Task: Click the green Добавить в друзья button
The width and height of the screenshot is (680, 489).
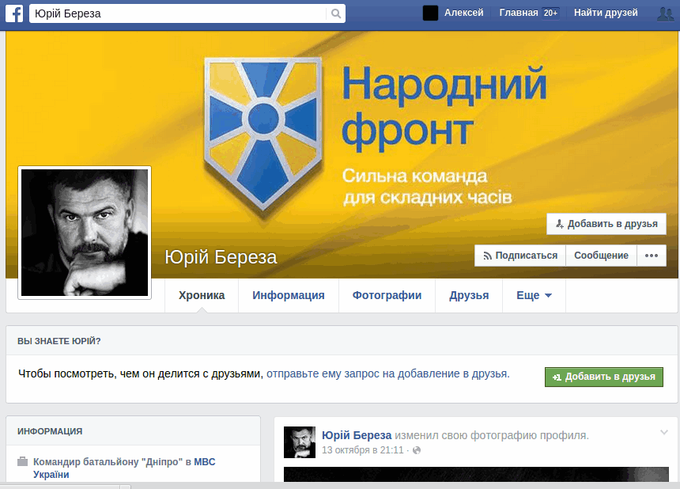Action: (604, 377)
